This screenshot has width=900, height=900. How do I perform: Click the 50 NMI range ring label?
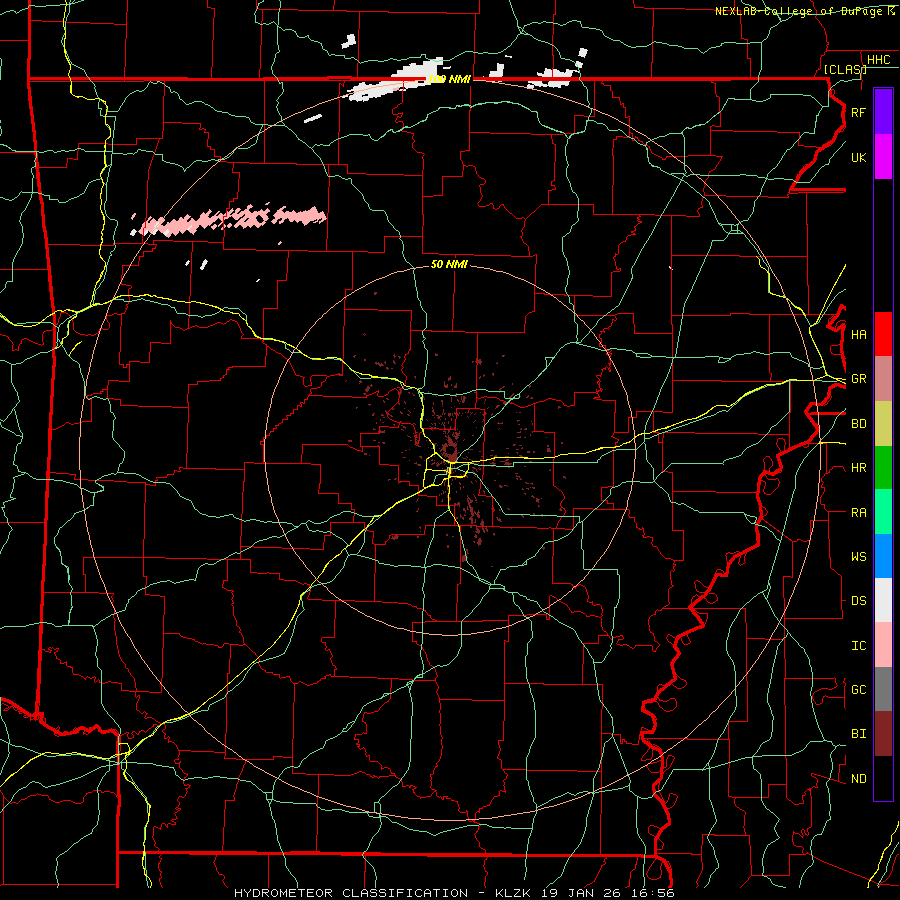[449, 264]
